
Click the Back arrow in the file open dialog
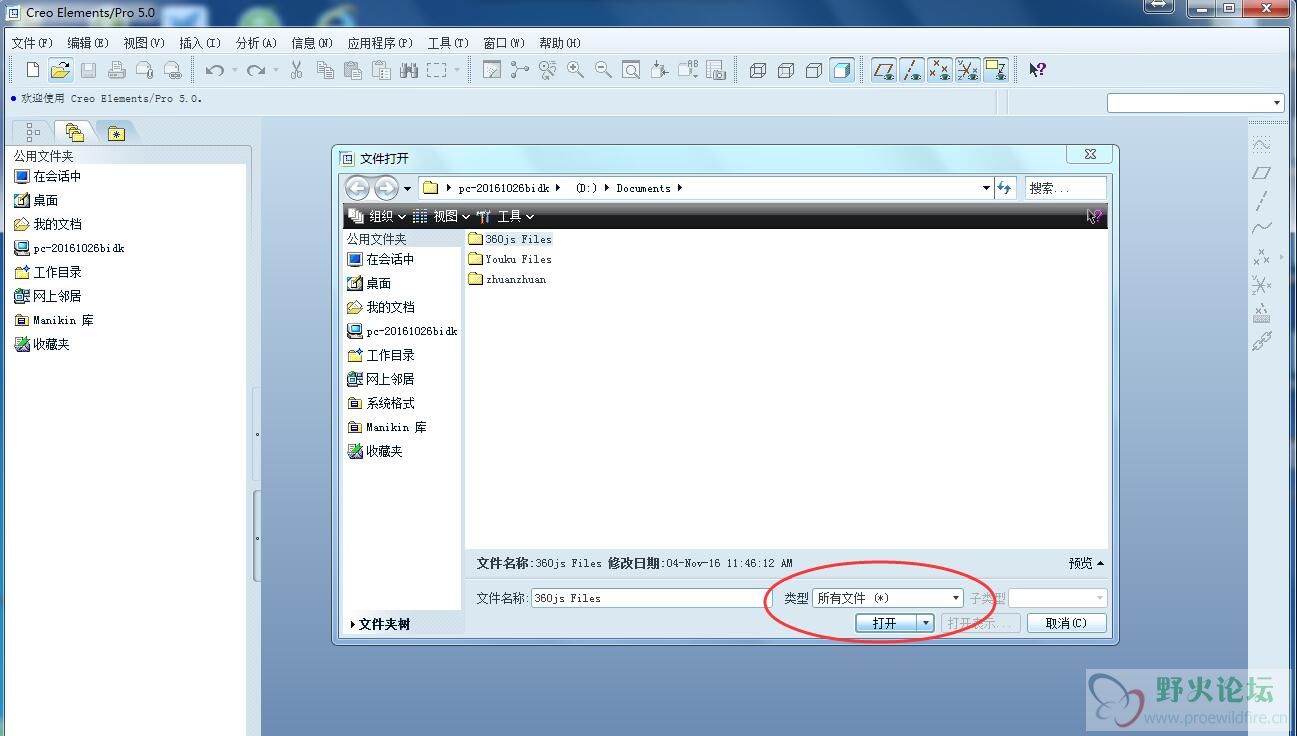coord(357,188)
